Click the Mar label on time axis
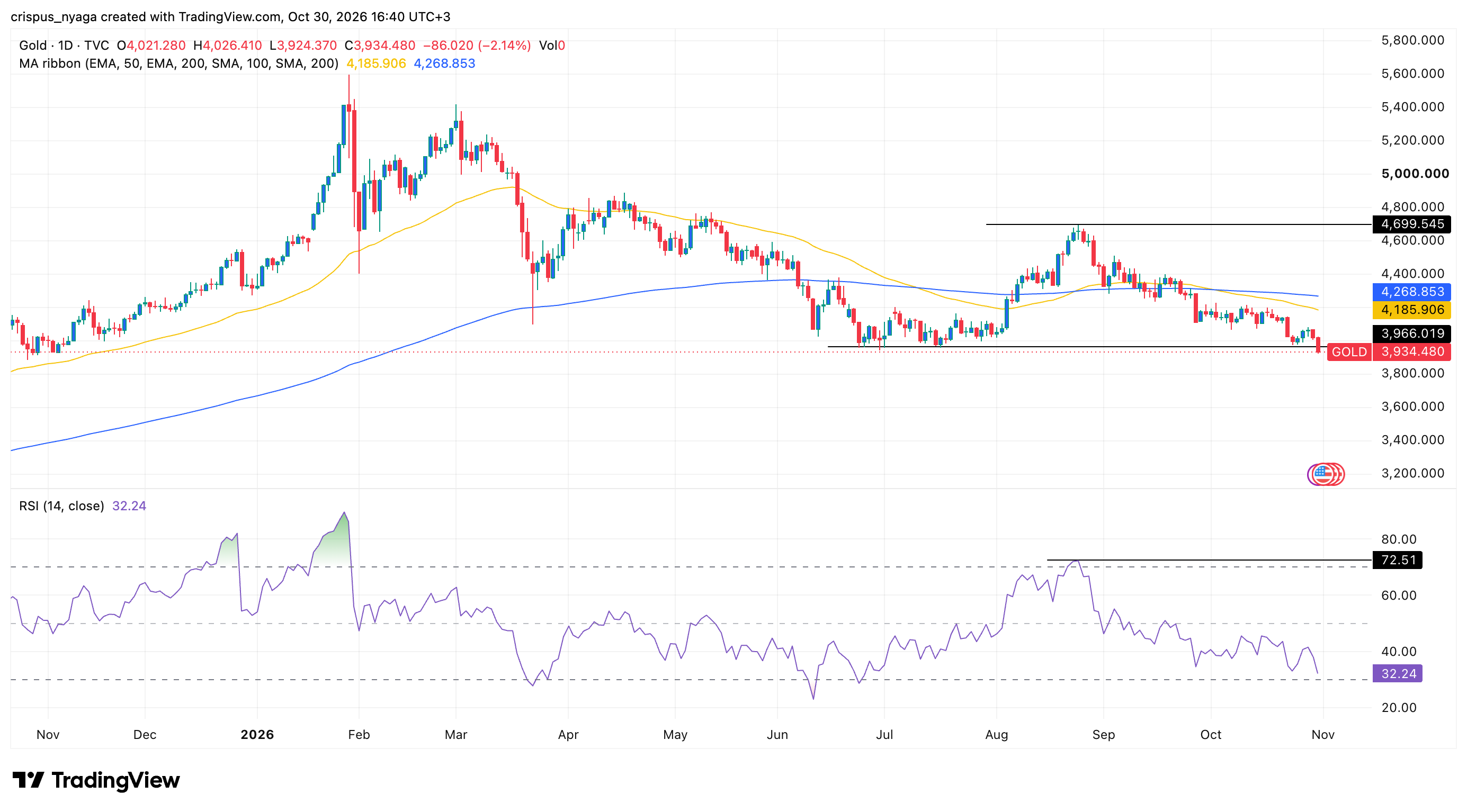1467x812 pixels. point(455,735)
